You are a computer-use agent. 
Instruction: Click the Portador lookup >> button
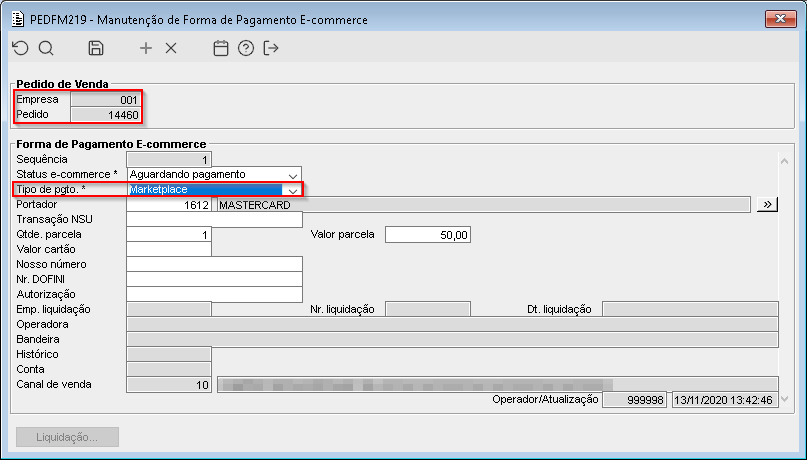point(767,205)
